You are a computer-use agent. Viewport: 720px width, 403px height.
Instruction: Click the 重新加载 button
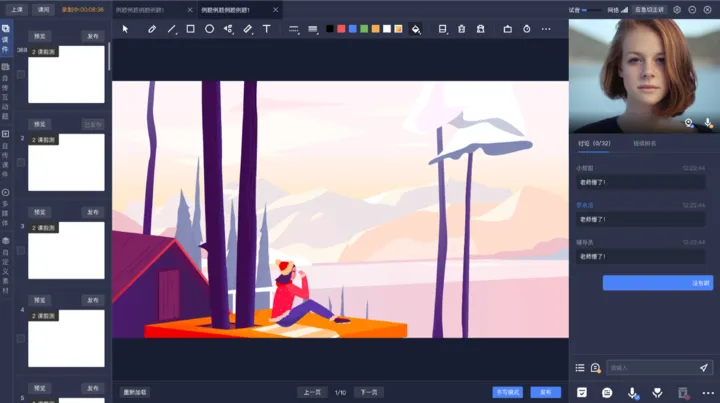click(x=135, y=392)
